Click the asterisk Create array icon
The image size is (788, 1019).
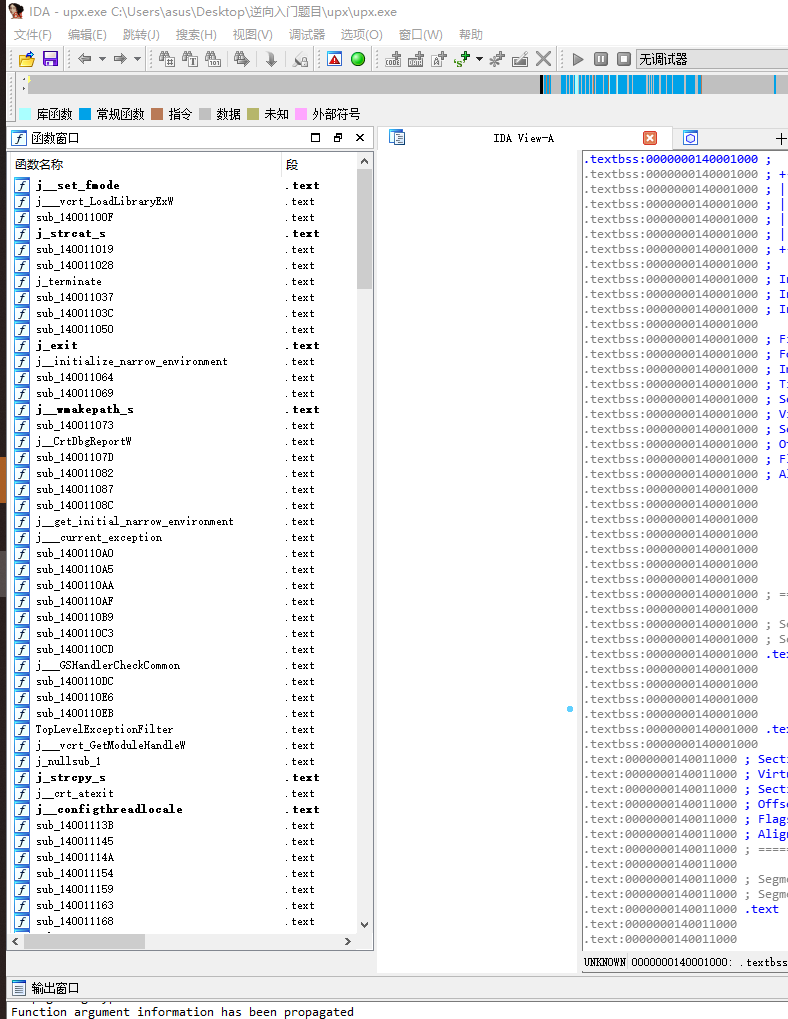click(497, 59)
